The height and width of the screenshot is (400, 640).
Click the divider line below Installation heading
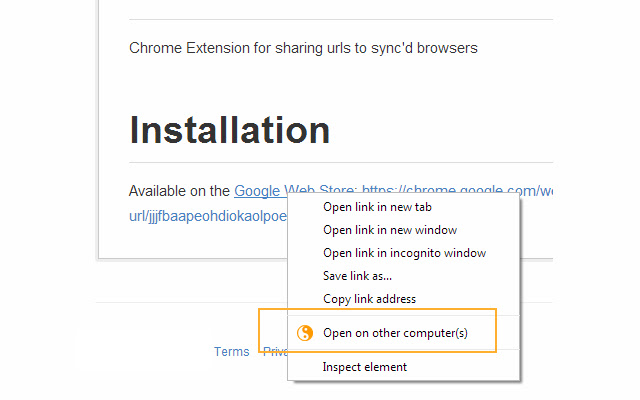tap(341, 162)
